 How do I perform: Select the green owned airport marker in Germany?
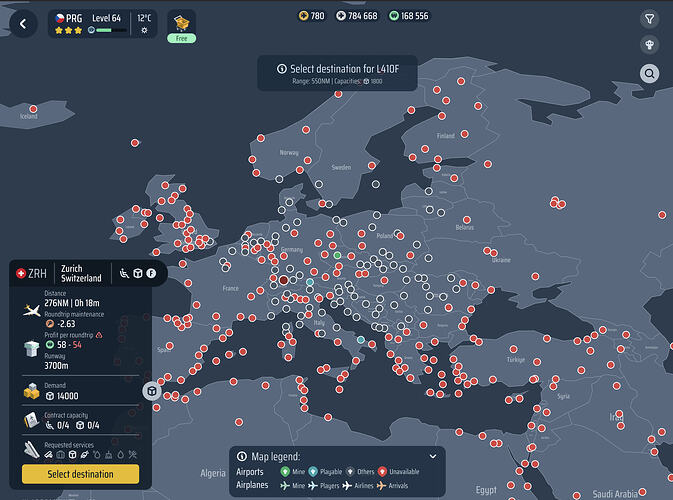tap(337, 255)
